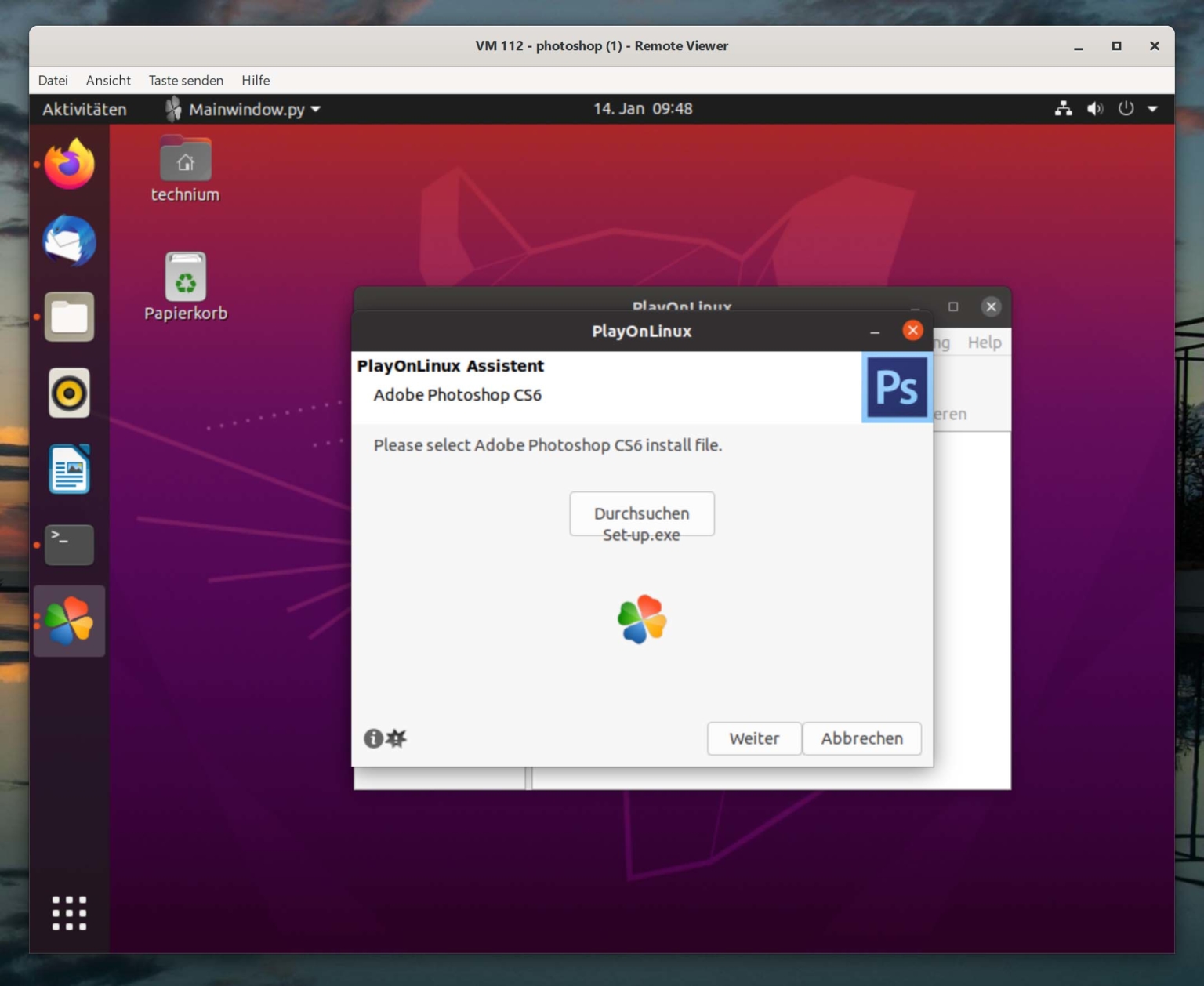The image size is (1204, 986).
Task: Expand the Mainwindow.py application menu
Action: tap(243, 110)
